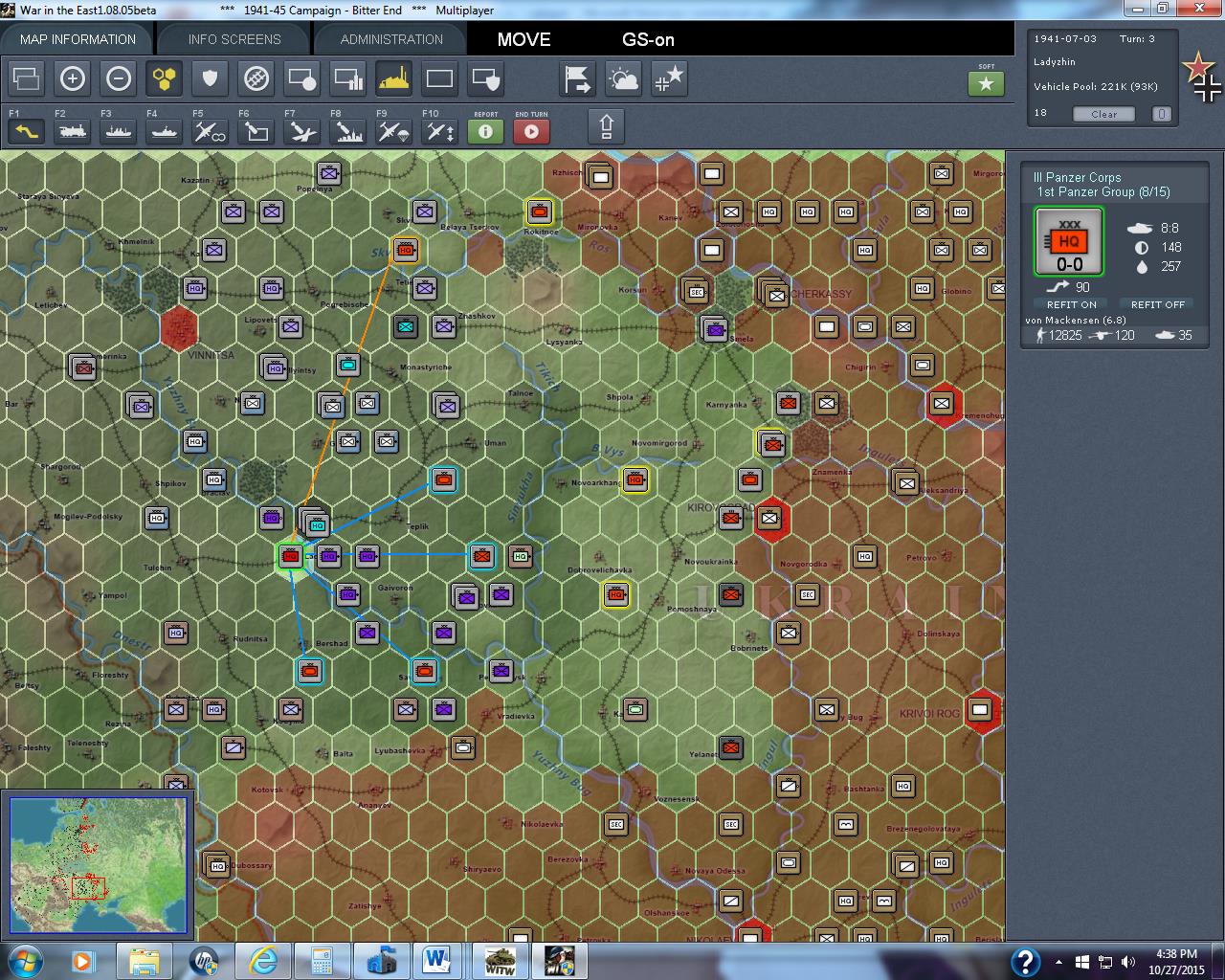Select F9 air transport mode
Screen dimensions: 1225x980
point(394,131)
